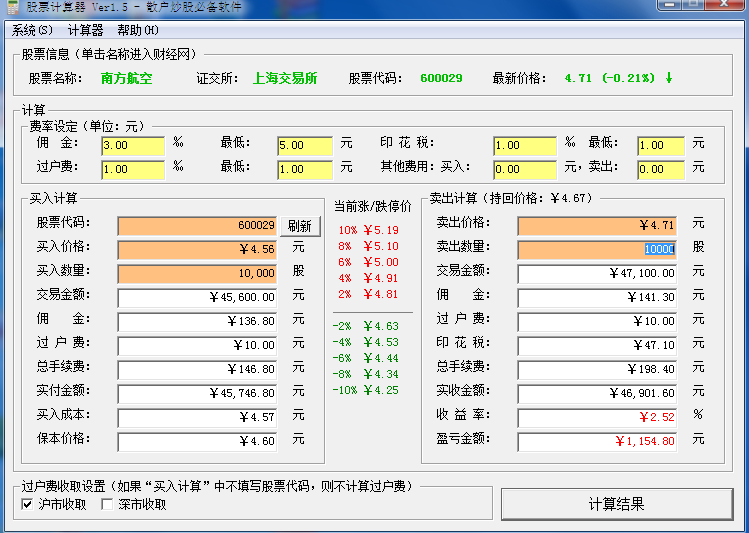The image size is (749, 533).
Task: Open the 计算器 menu
Action: point(85,30)
